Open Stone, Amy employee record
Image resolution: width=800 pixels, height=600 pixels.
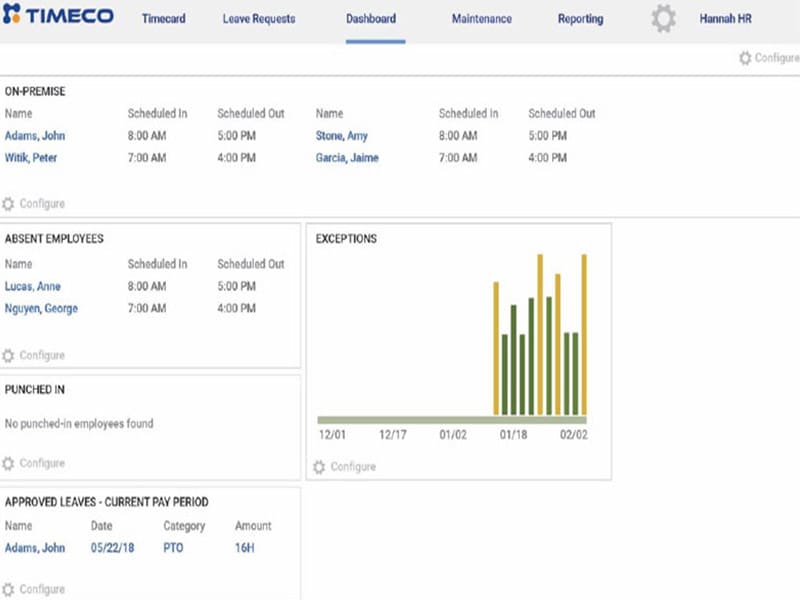(x=342, y=136)
